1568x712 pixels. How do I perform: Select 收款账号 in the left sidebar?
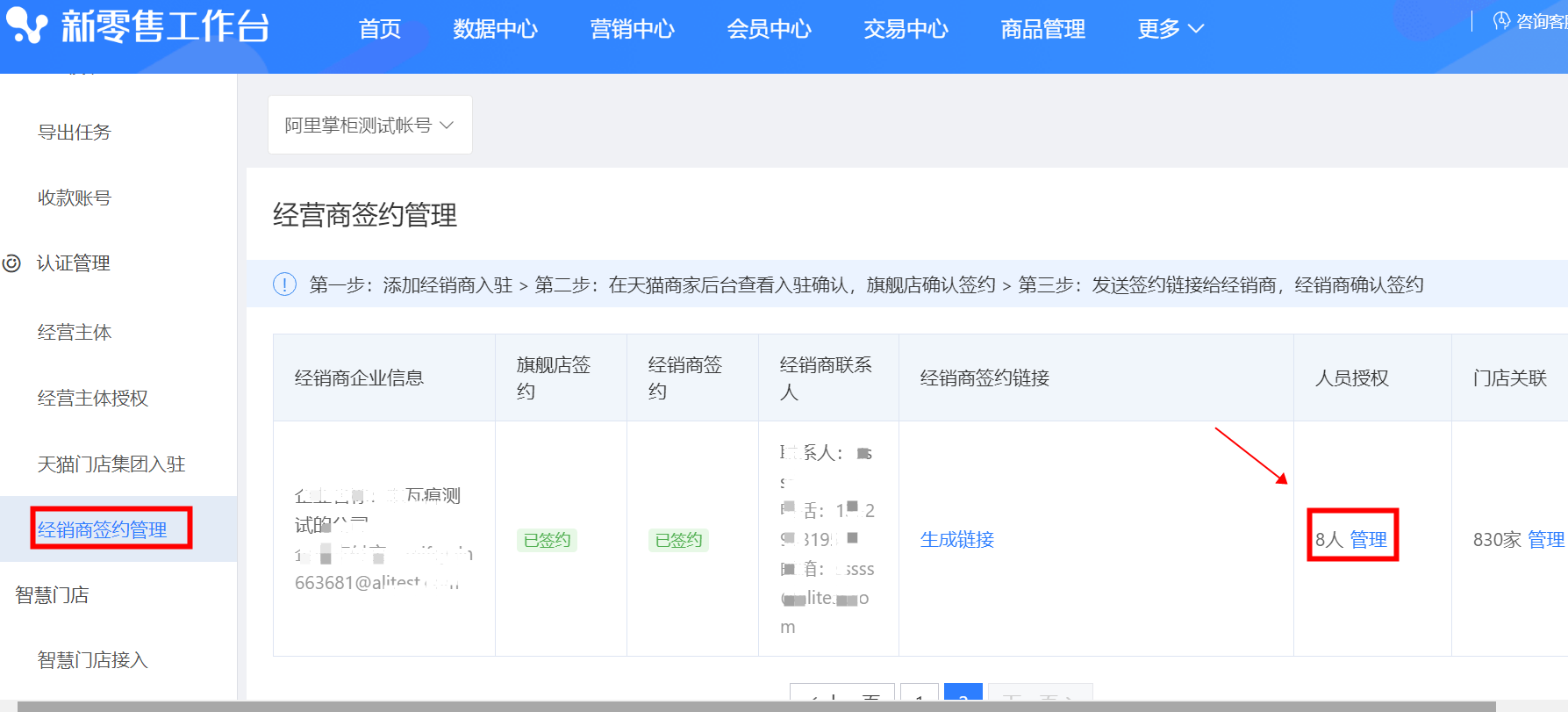75,198
